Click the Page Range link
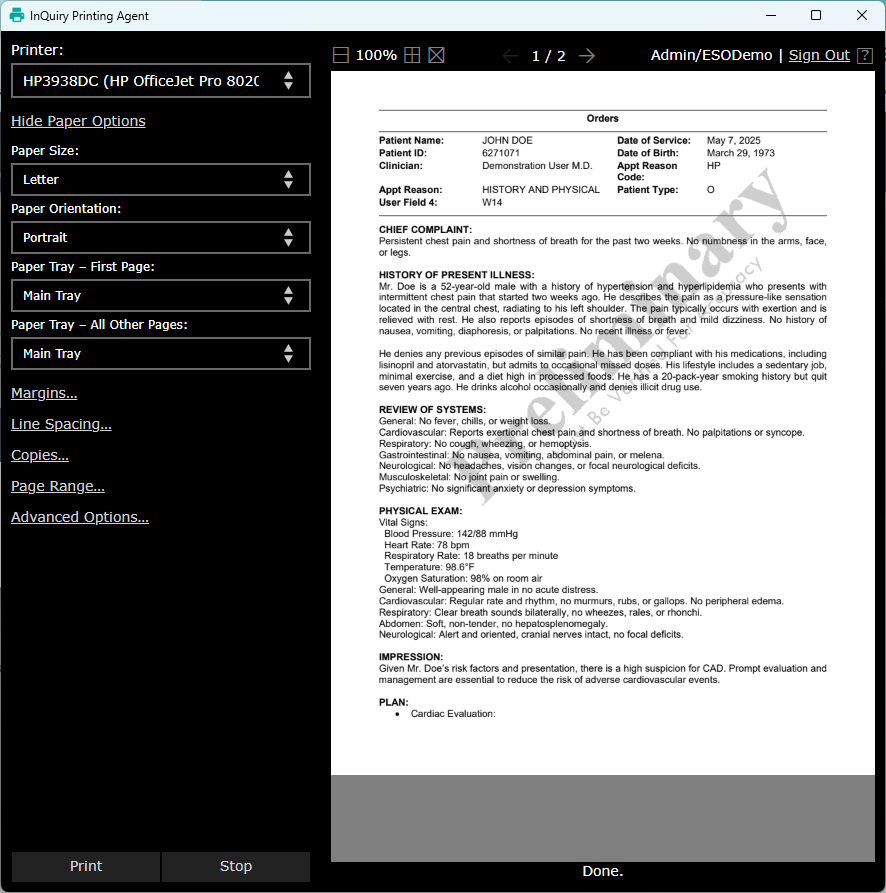This screenshot has width=886, height=893. [58, 487]
